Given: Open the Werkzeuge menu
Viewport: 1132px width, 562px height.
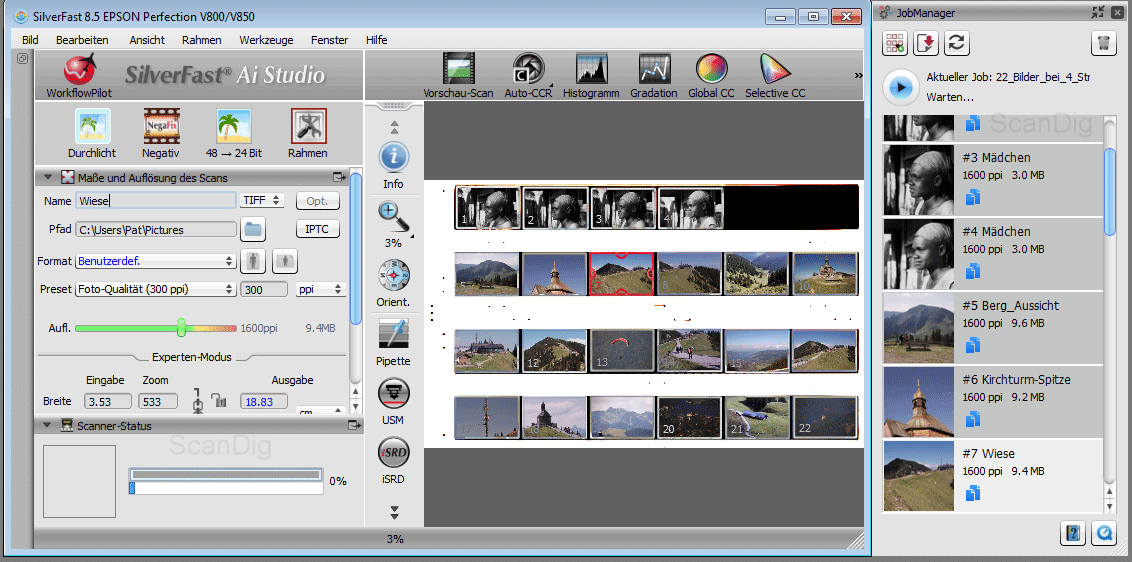Looking at the screenshot, I should (x=266, y=40).
